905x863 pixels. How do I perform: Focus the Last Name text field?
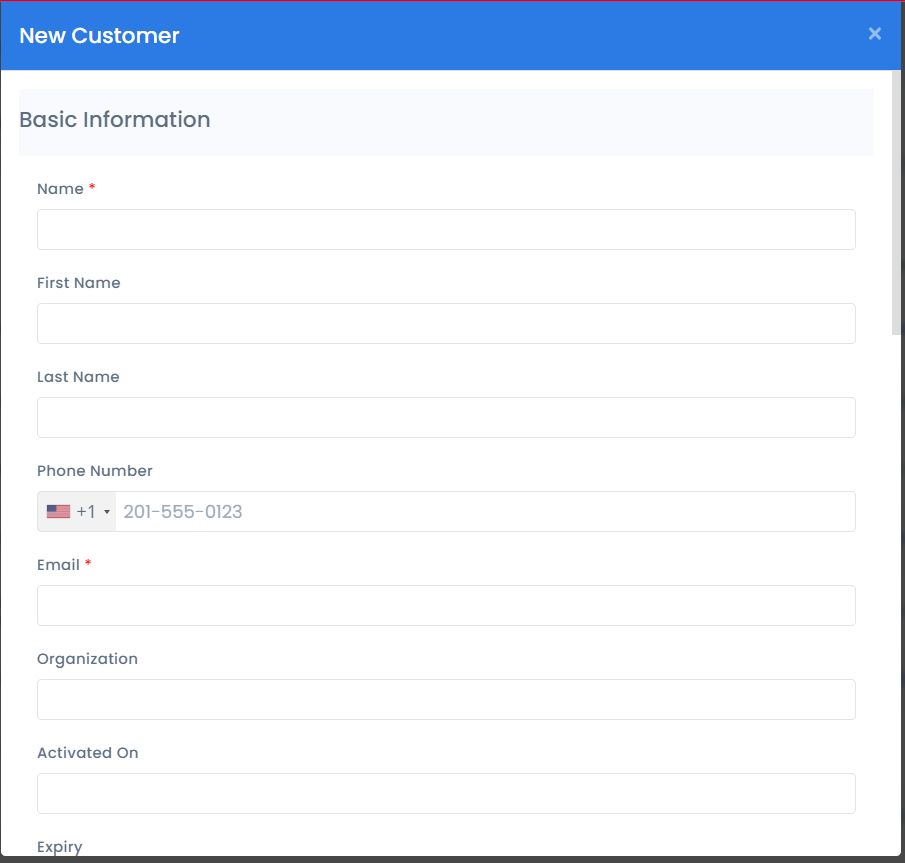pyautogui.click(x=446, y=417)
